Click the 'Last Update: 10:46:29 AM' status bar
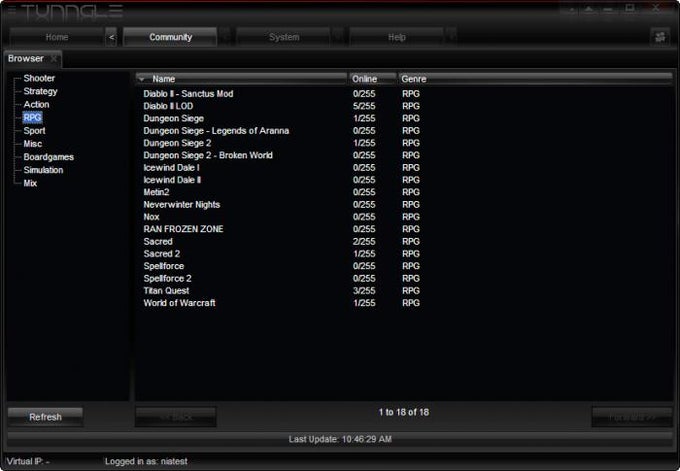Viewport: 680px width, 471px height. coord(340,439)
